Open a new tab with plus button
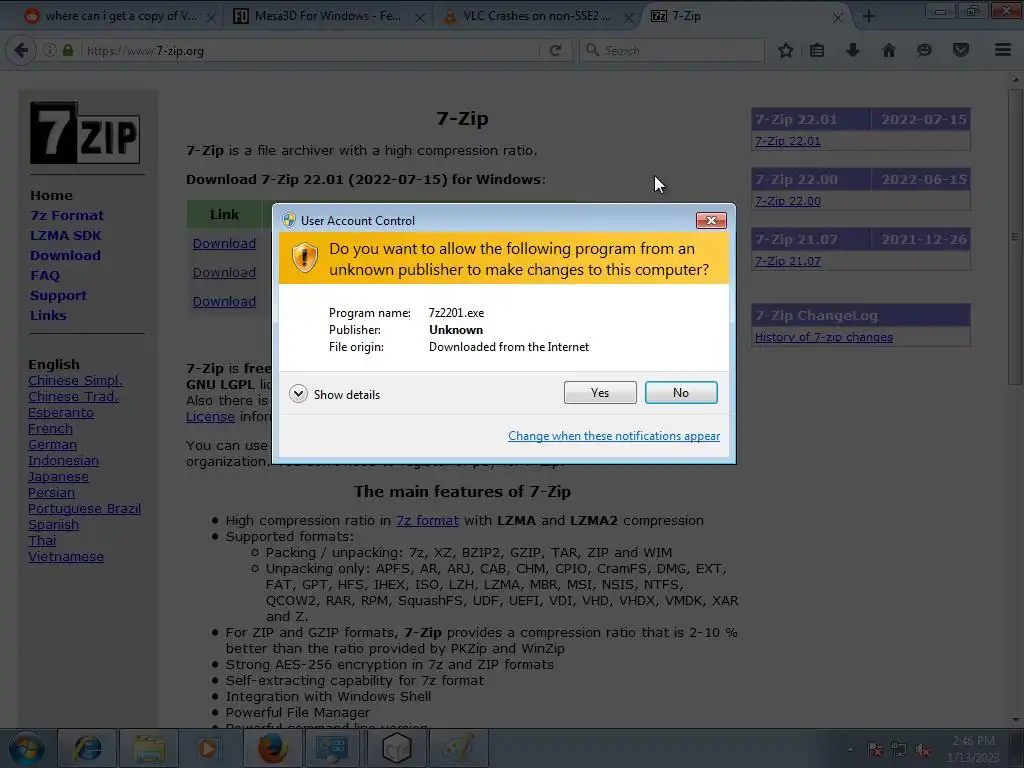 click(869, 16)
